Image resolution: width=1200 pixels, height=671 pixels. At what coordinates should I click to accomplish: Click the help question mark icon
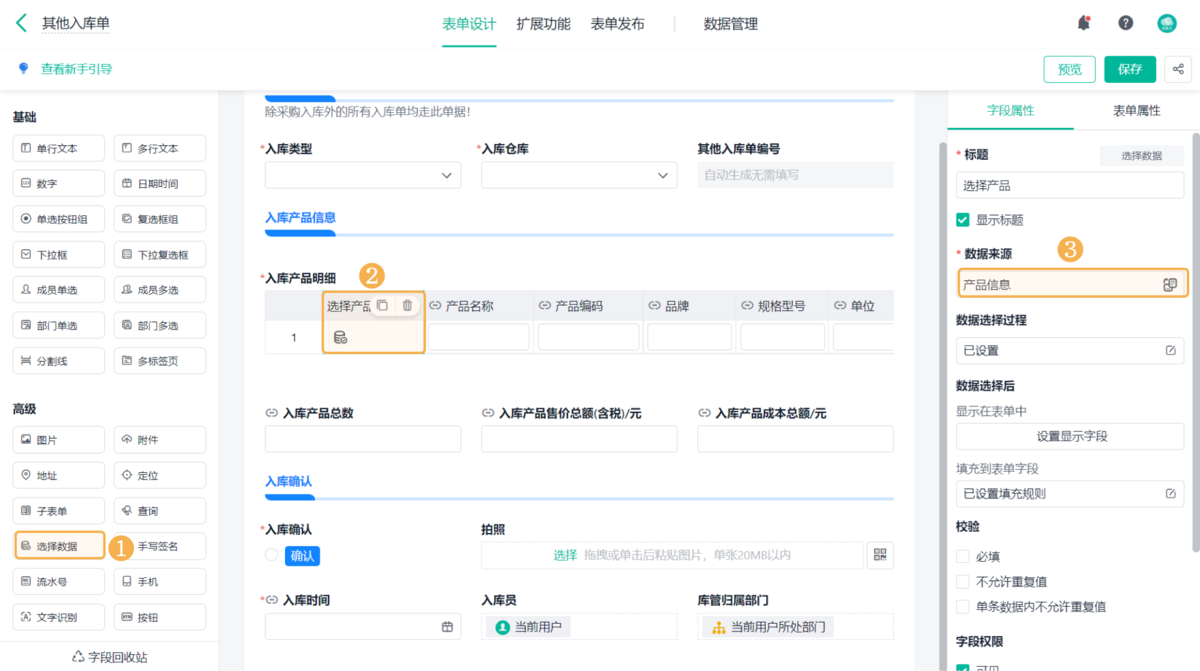(x=1126, y=23)
